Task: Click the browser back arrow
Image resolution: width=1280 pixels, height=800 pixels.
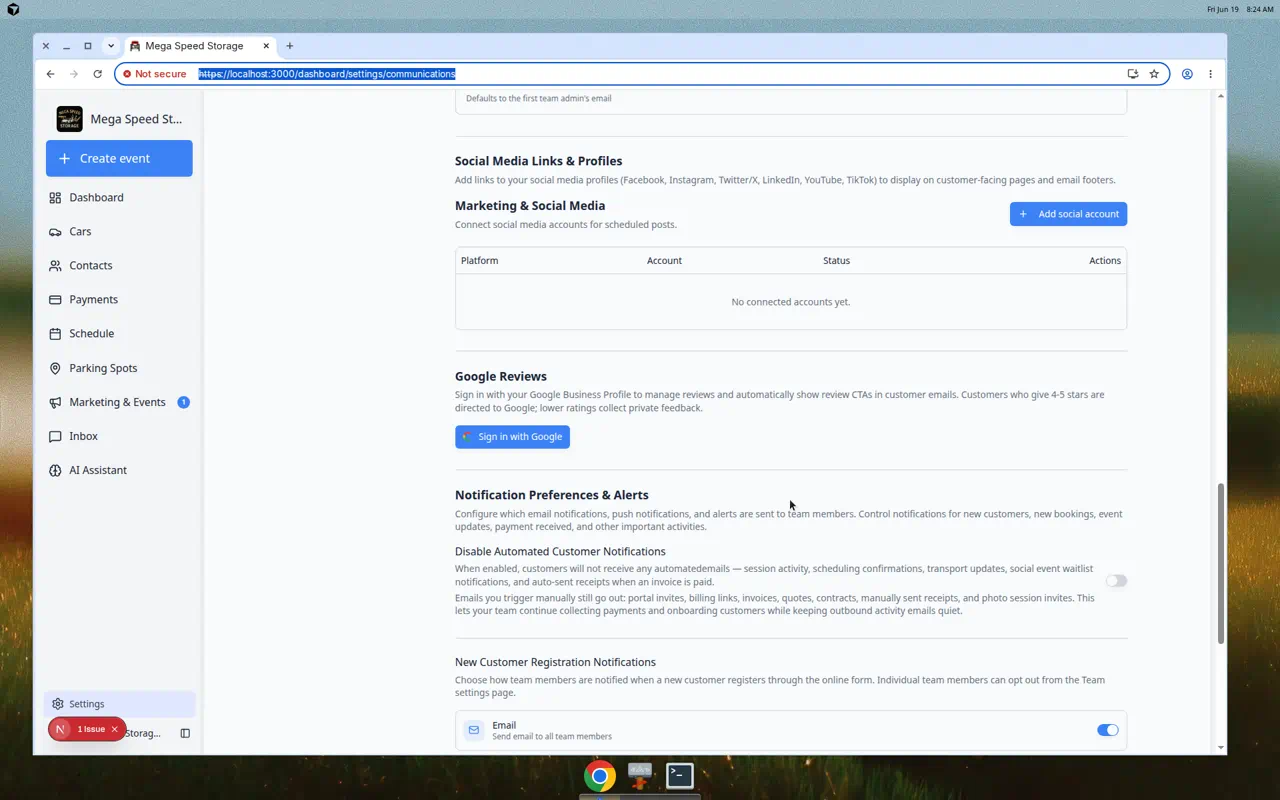Action: [x=50, y=74]
